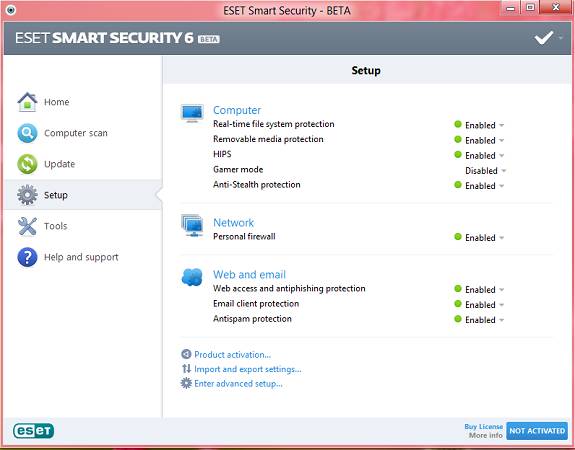Open the Network settings heading link

234,223
